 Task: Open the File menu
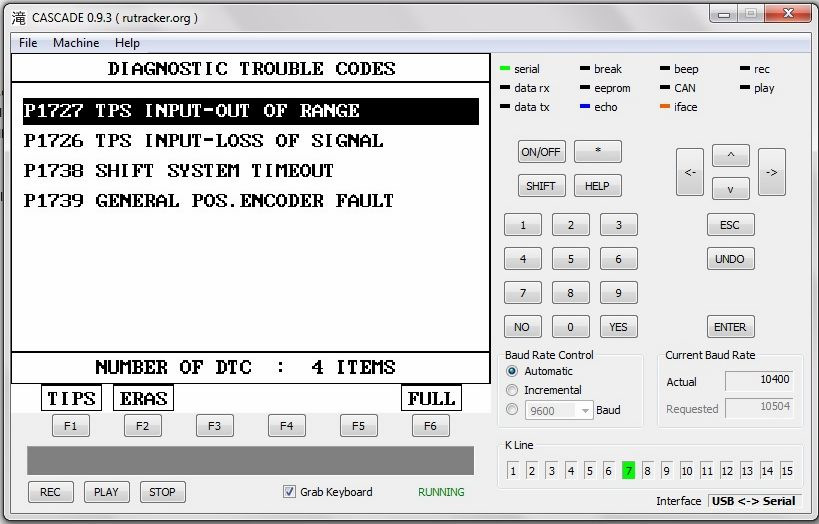point(28,43)
